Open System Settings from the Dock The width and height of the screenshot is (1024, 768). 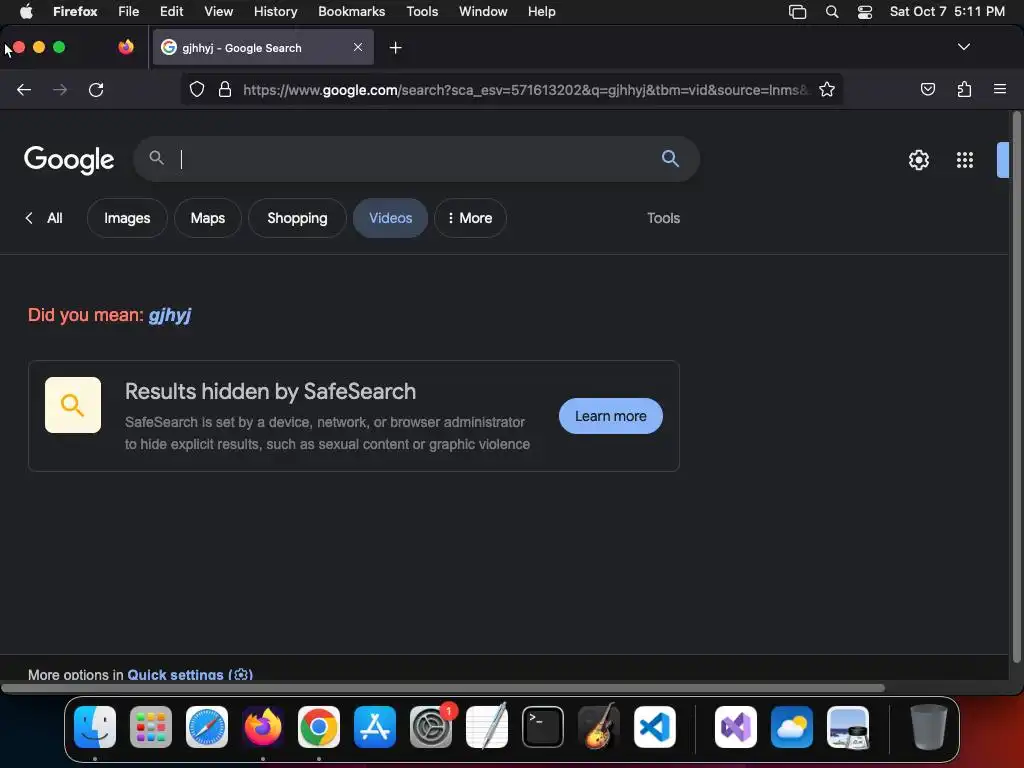click(x=431, y=727)
